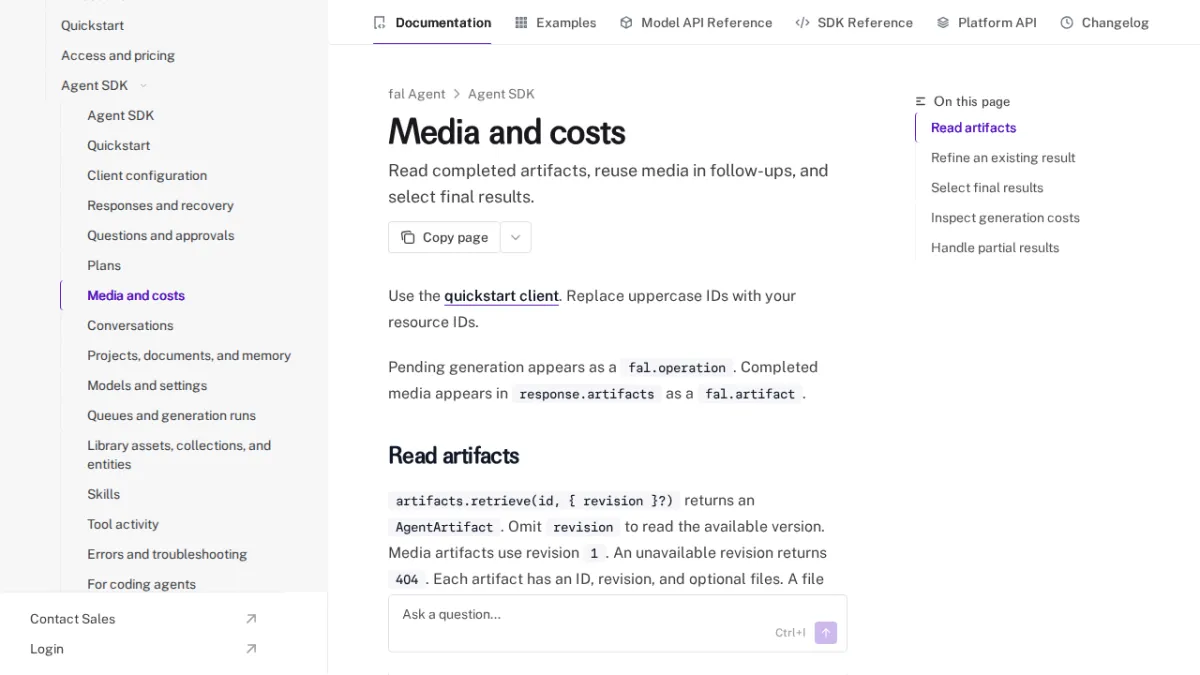Follow the quickstart client link

point(501,296)
